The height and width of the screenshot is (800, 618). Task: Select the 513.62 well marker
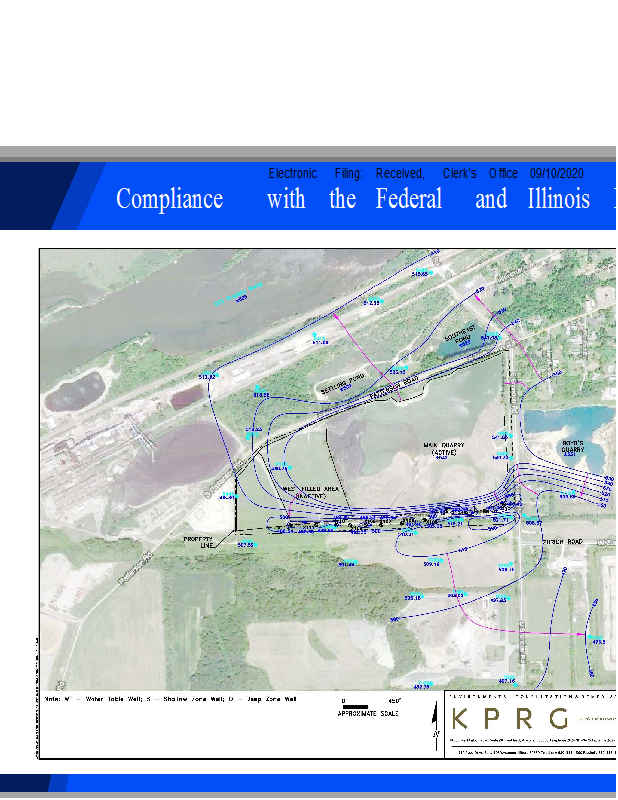208,376
